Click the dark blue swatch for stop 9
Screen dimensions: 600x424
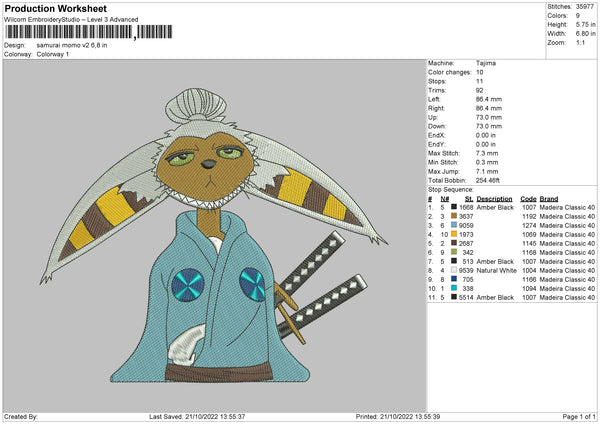pos(454,279)
